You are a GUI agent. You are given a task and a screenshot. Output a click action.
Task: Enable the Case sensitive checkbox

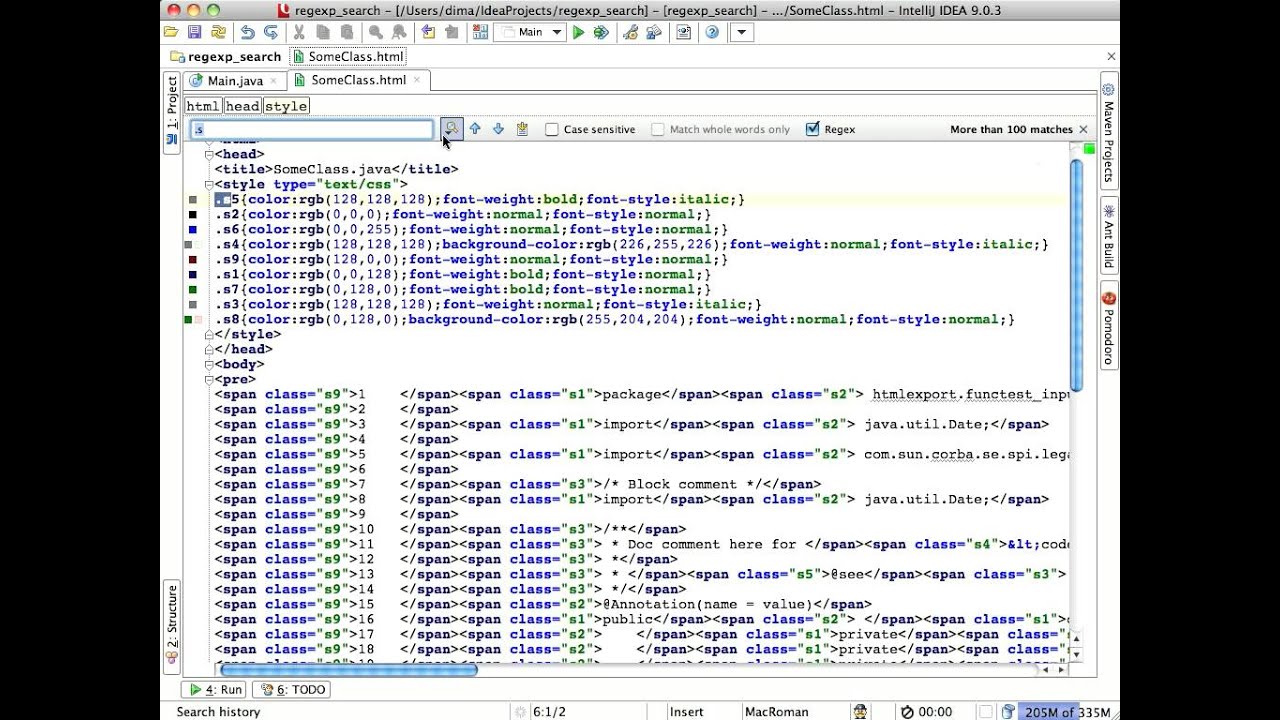click(552, 129)
